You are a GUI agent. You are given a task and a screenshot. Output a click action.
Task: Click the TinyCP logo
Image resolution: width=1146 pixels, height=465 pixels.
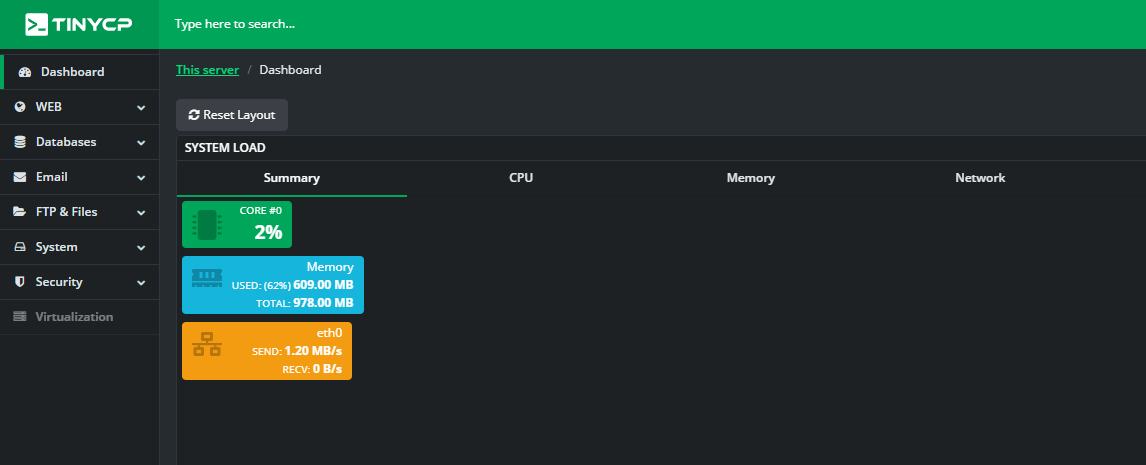coord(79,24)
